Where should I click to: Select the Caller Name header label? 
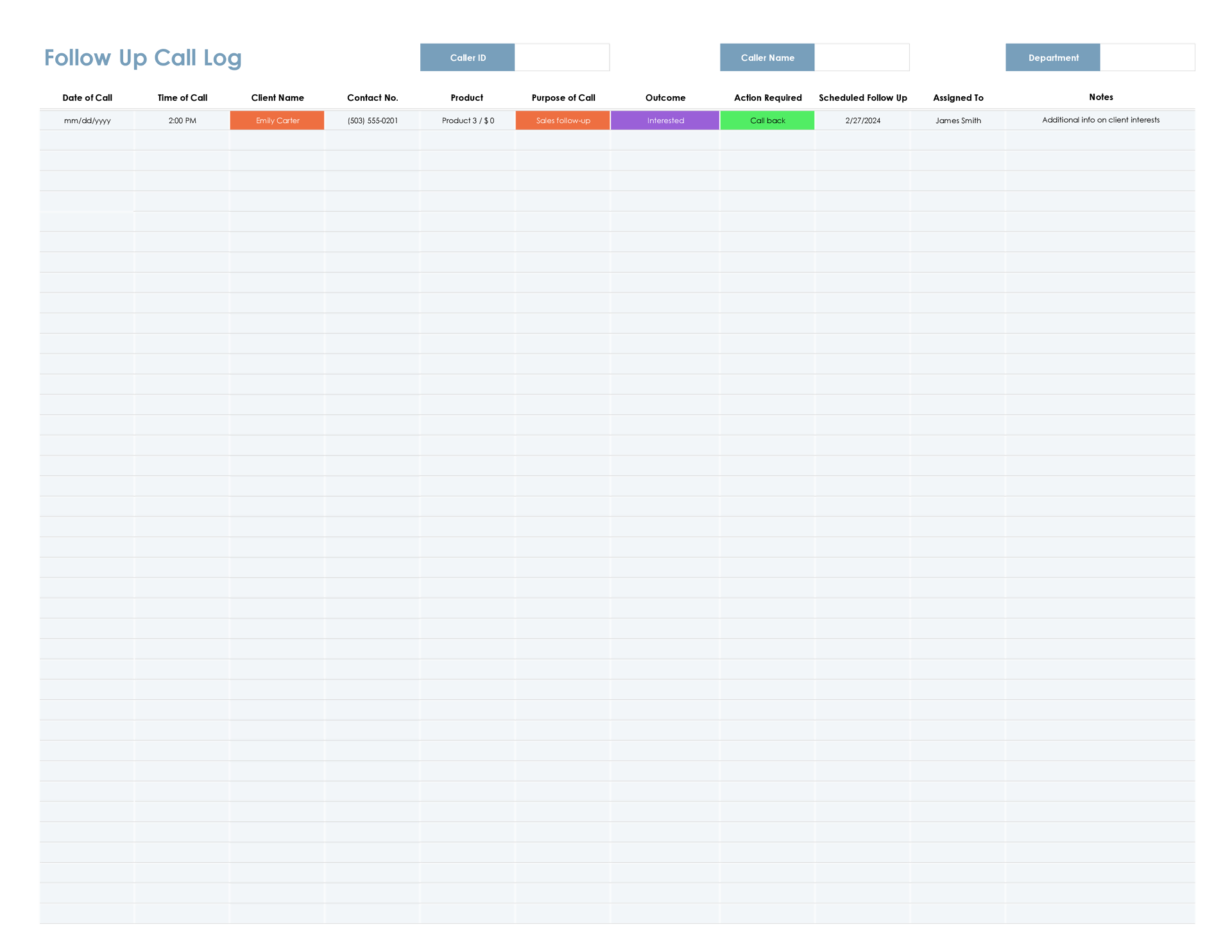[x=767, y=57]
